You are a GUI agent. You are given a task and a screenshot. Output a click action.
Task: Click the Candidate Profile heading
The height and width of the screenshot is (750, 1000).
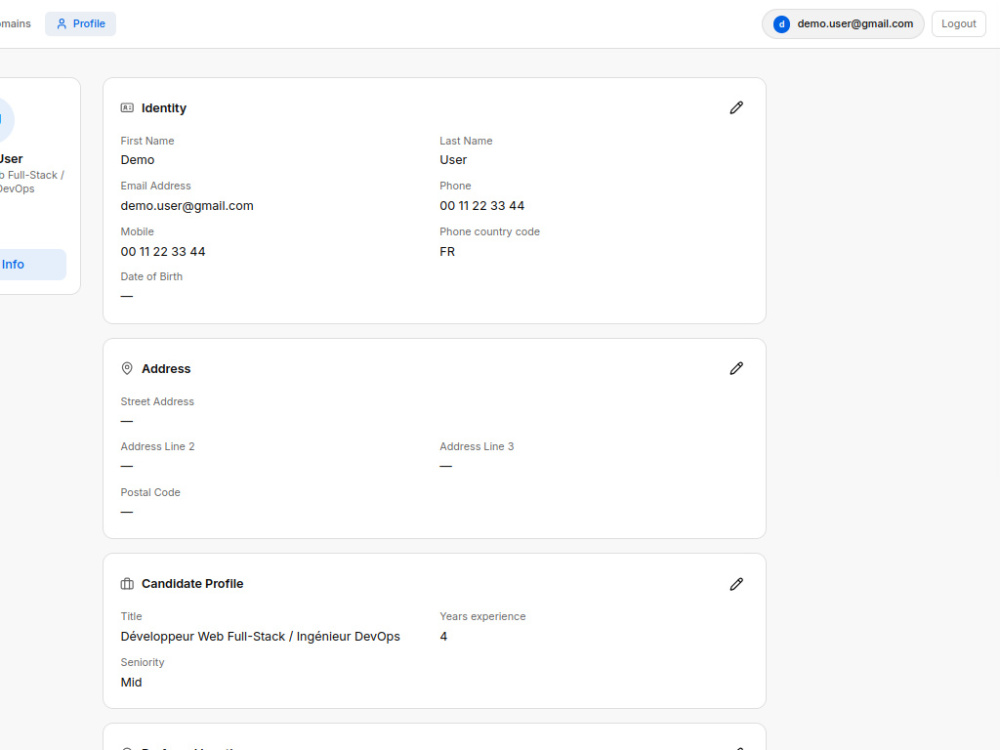(x=192, y=584)
